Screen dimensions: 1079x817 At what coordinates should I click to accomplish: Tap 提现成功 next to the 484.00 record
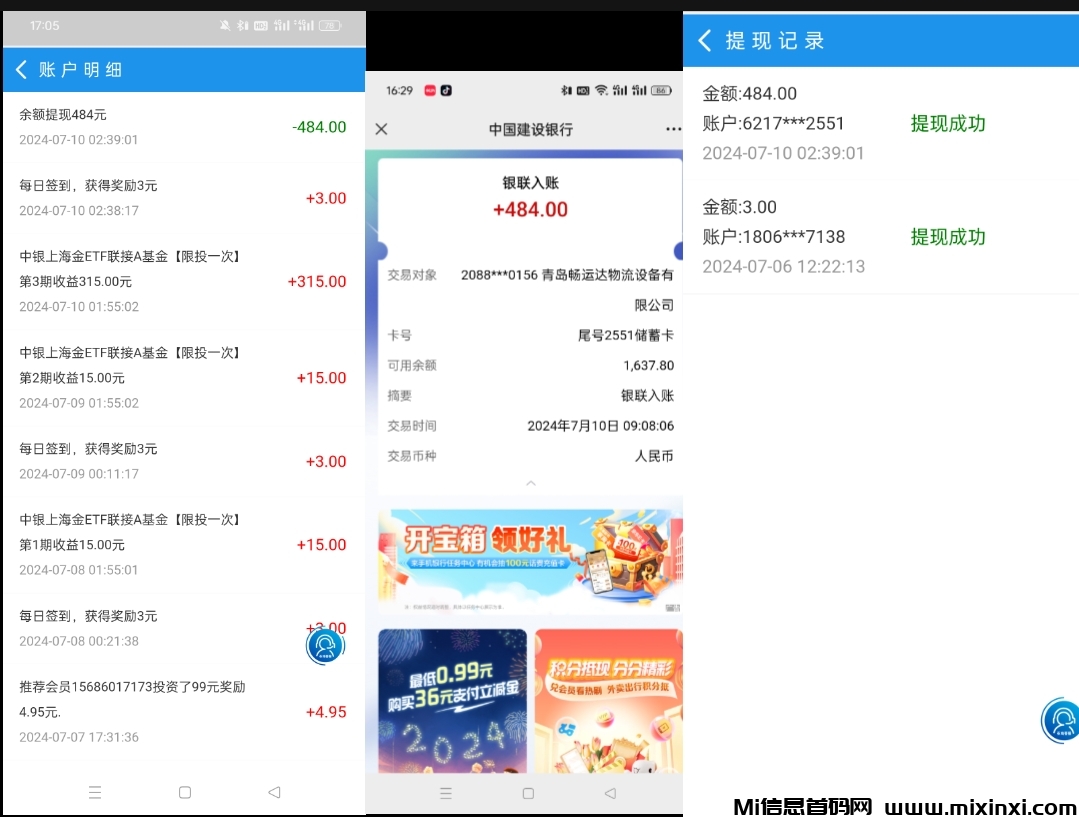pos(947,124)
